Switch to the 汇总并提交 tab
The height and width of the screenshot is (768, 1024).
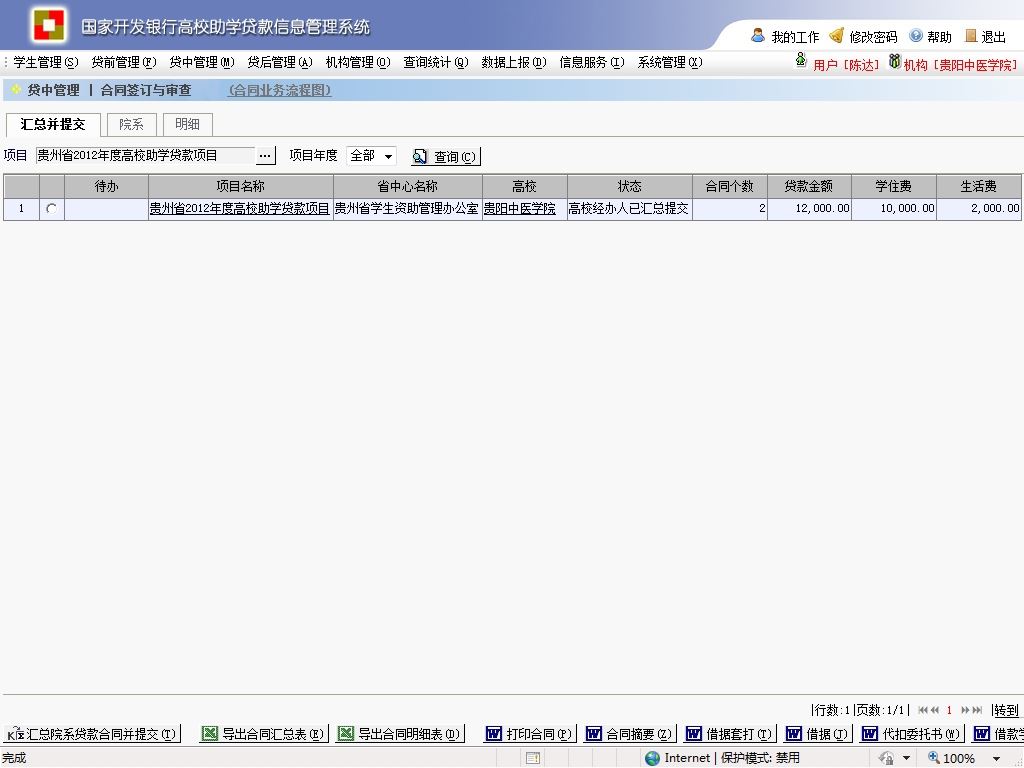53,124
